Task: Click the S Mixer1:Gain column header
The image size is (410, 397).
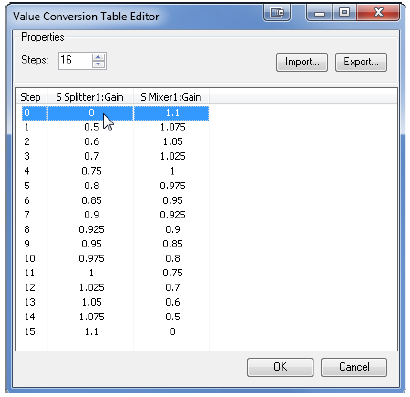Action: [x=171, y=97]
